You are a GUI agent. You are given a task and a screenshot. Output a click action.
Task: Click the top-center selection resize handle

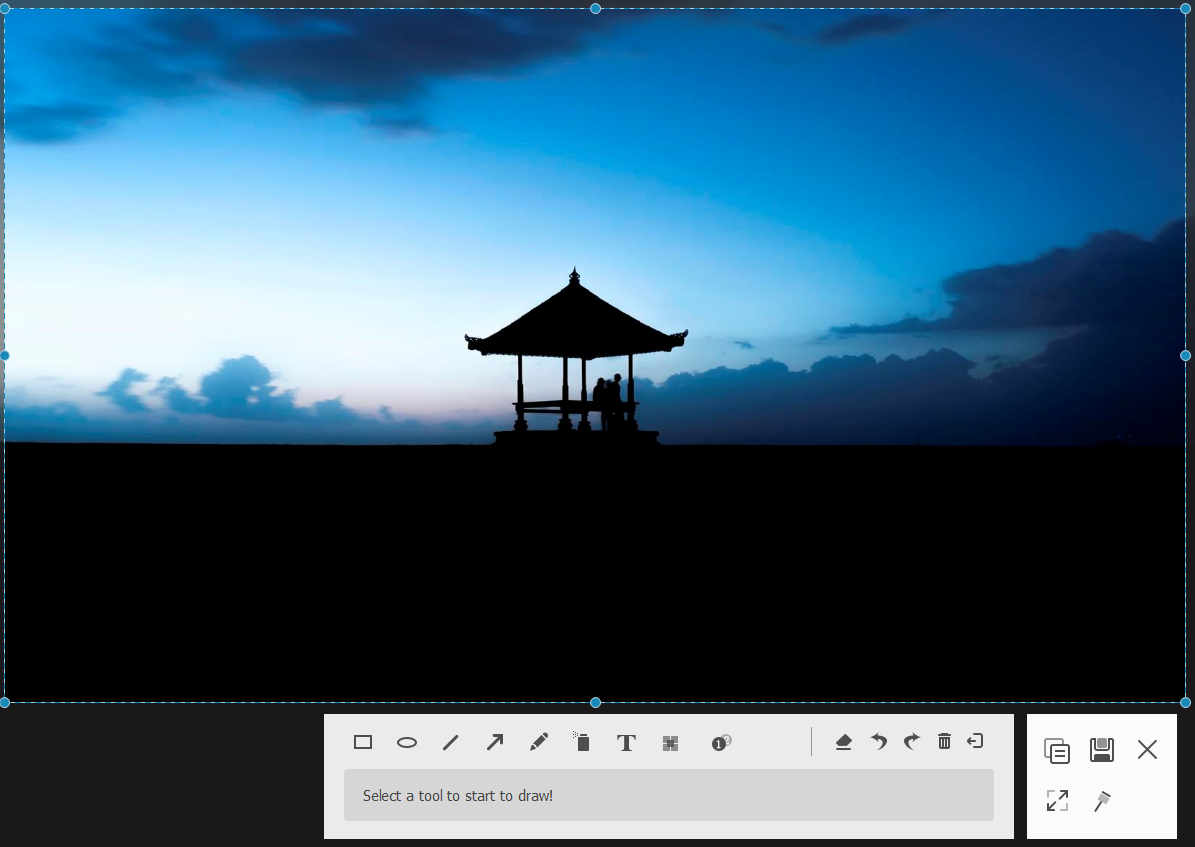[596, 9]
